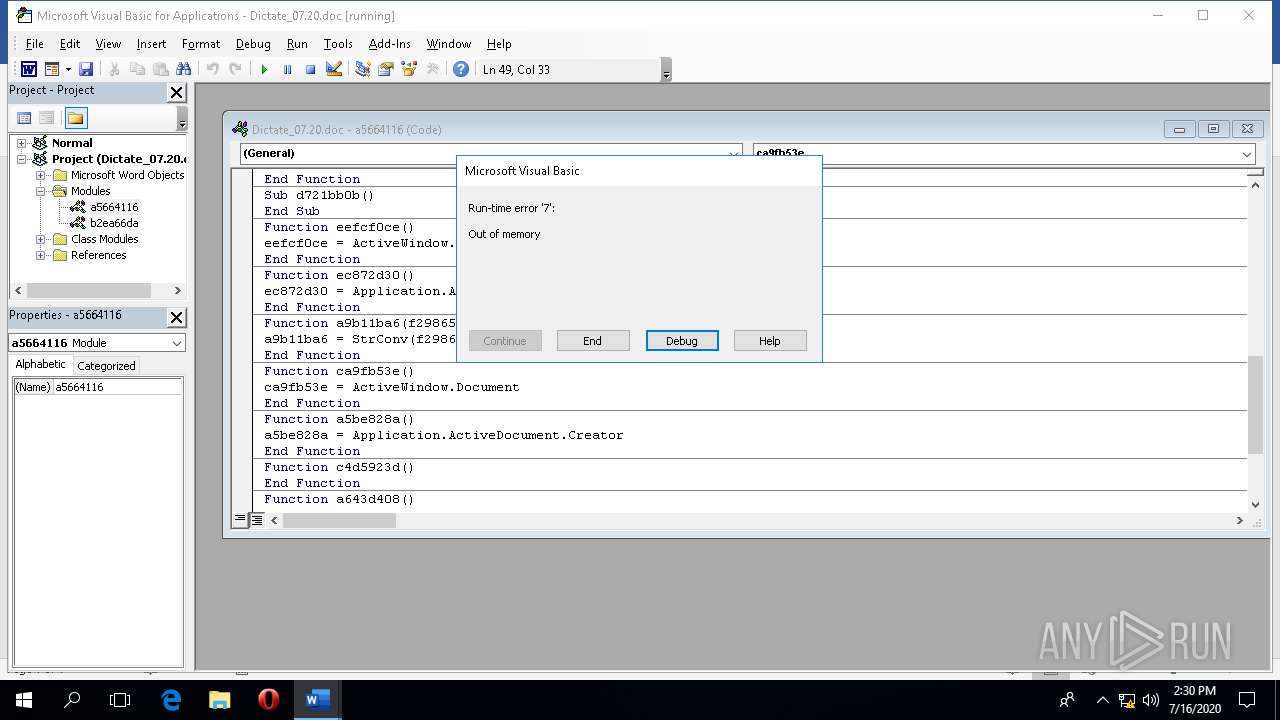1280x720 pixels.
Task: Open the File menu
Action: [x=34, y=44]
